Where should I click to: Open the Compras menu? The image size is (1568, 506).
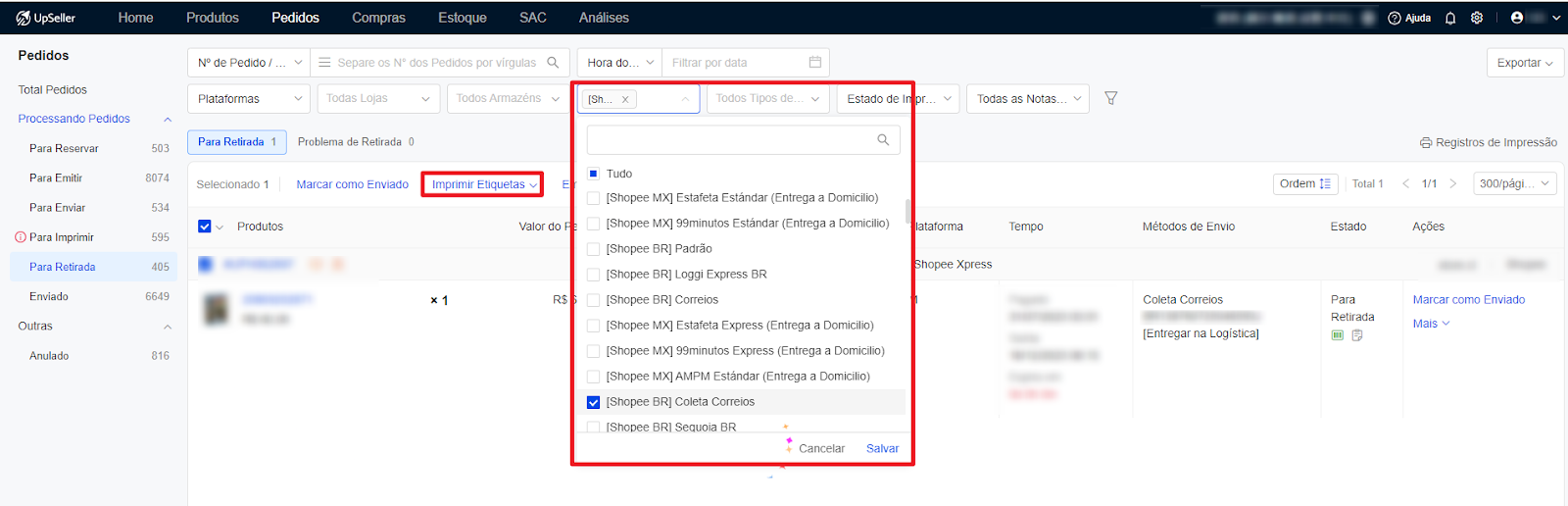pos(378,18)
